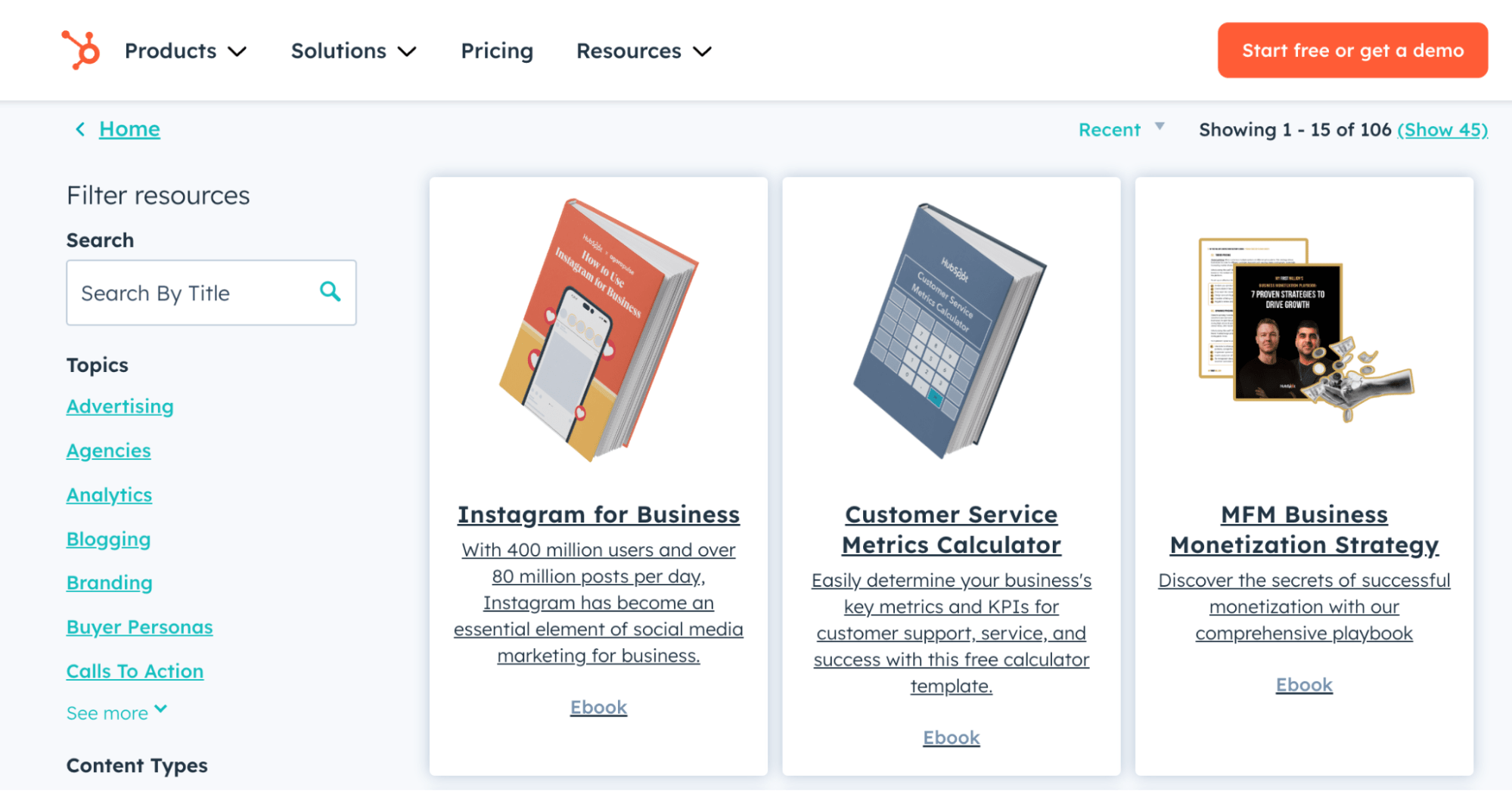Click Customer Service calculator description text

tap(951, 633)
